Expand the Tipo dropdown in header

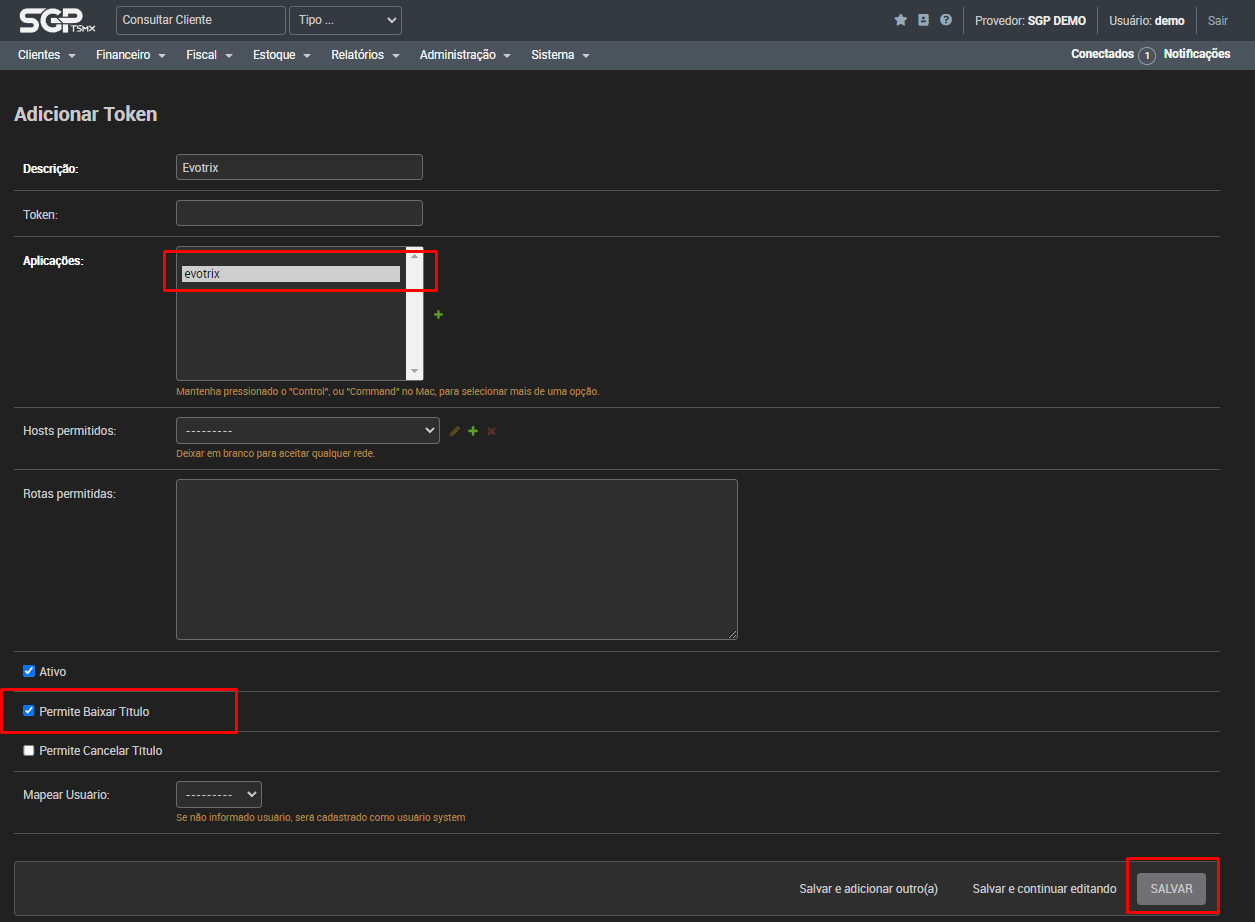345,20
